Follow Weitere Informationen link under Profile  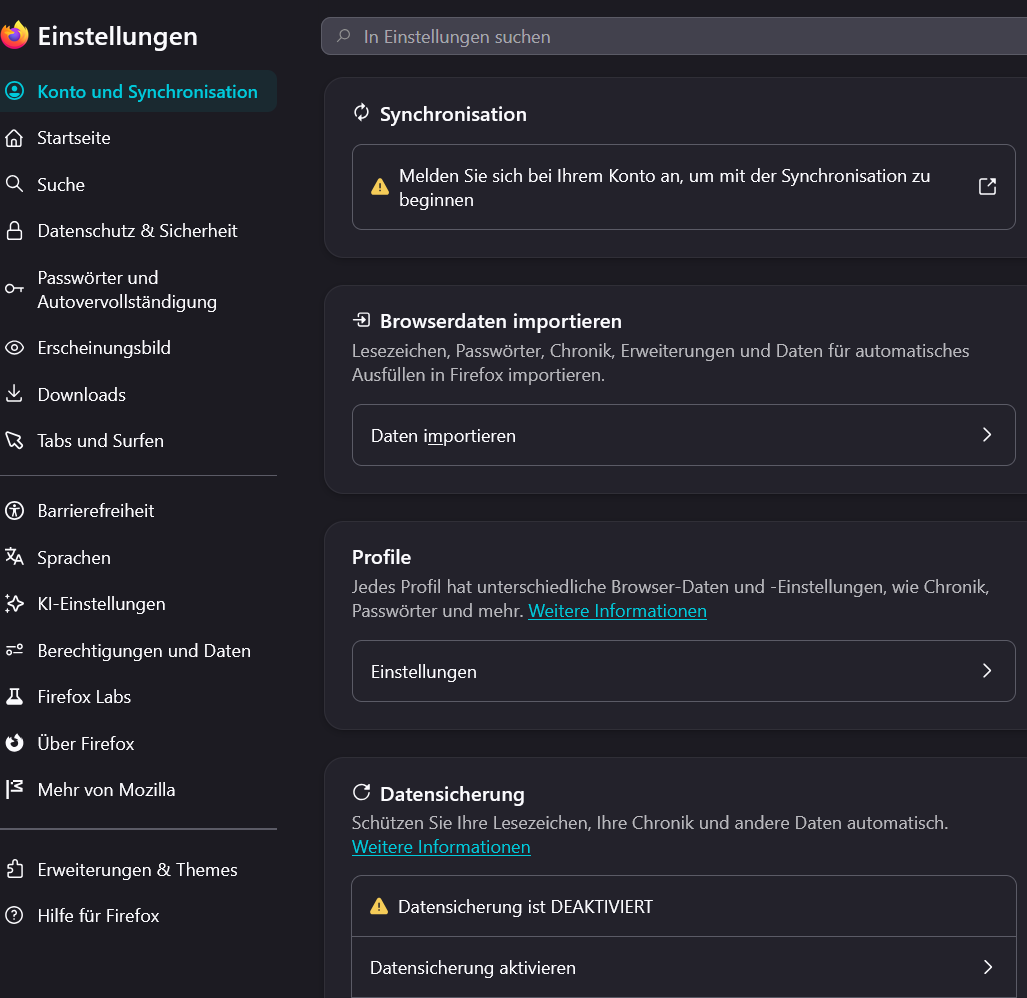point(617,610)
